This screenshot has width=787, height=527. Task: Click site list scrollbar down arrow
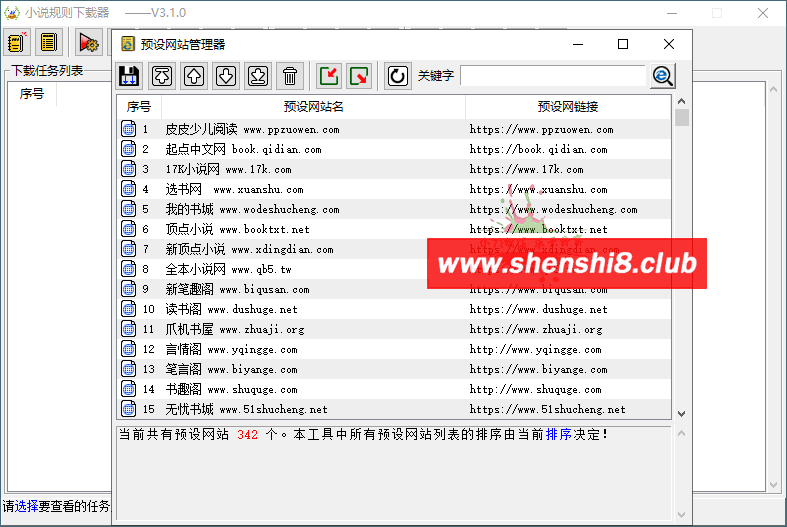(x=681, y=414)
